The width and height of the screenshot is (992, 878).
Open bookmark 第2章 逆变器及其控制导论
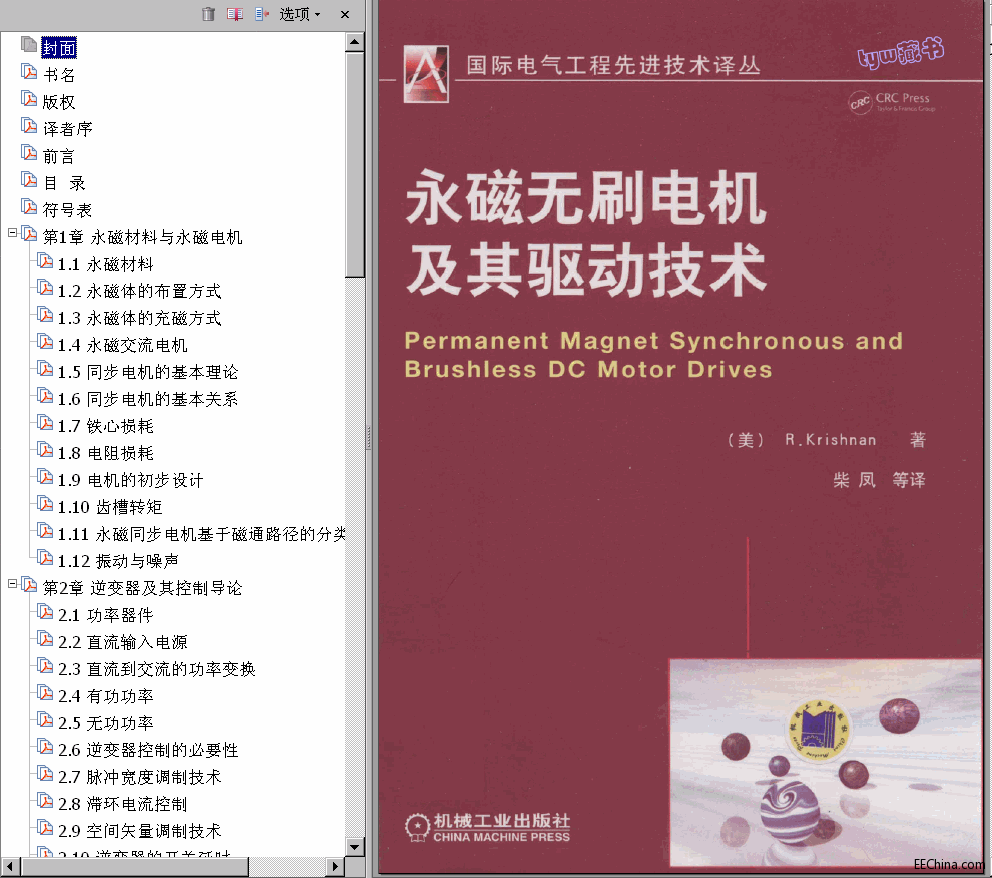[x=142, y=588]
